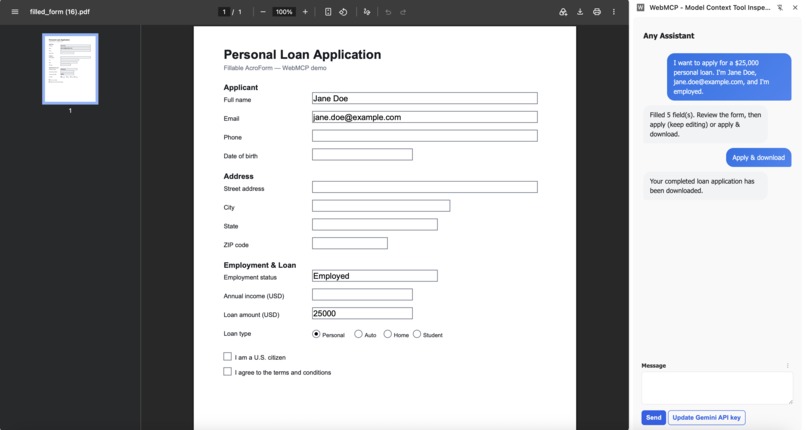Click the Street address field
Viewport: 806px width, 430px height.
coord(425,187)
